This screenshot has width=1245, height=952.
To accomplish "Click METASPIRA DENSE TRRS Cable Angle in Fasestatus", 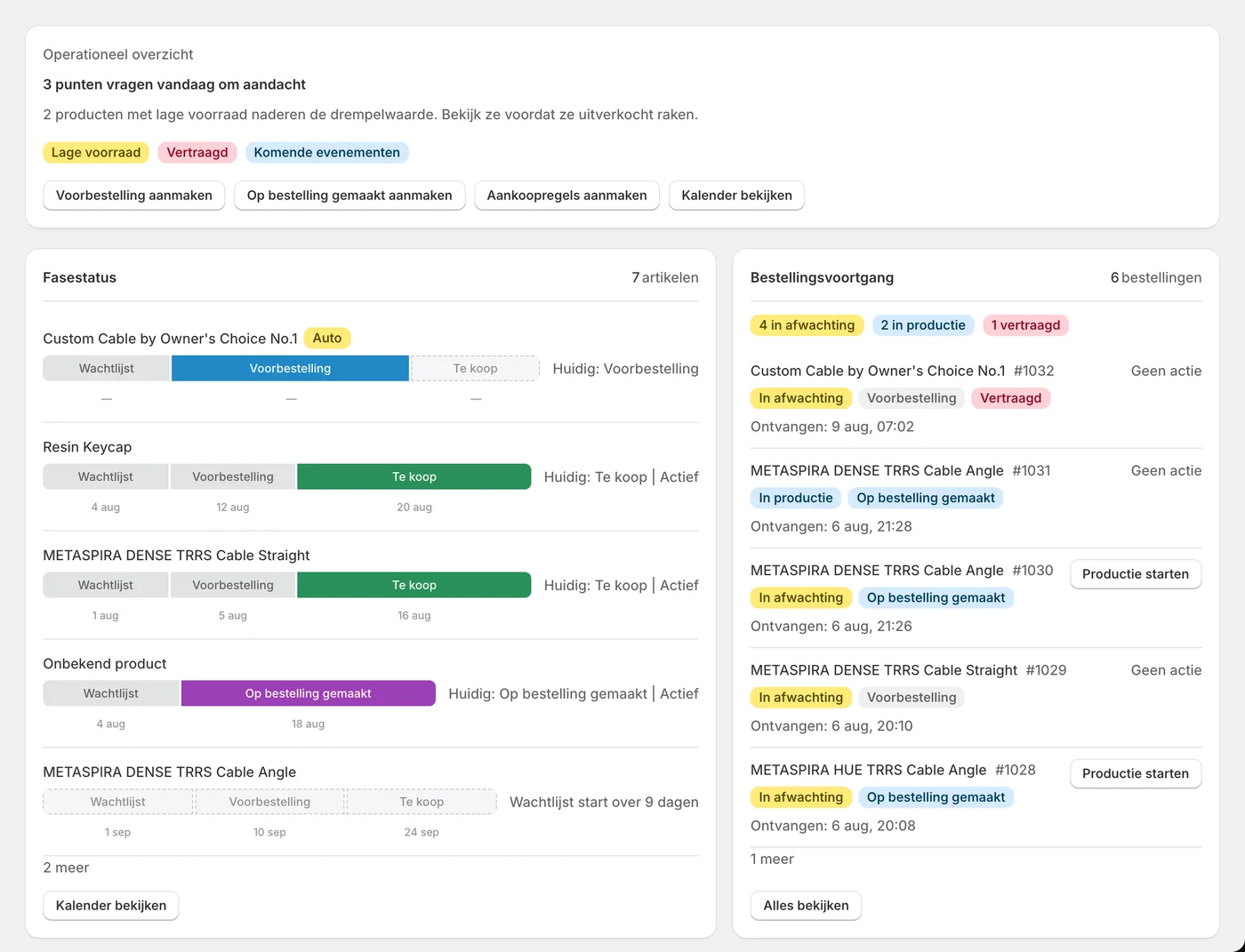I will [170, 772].
